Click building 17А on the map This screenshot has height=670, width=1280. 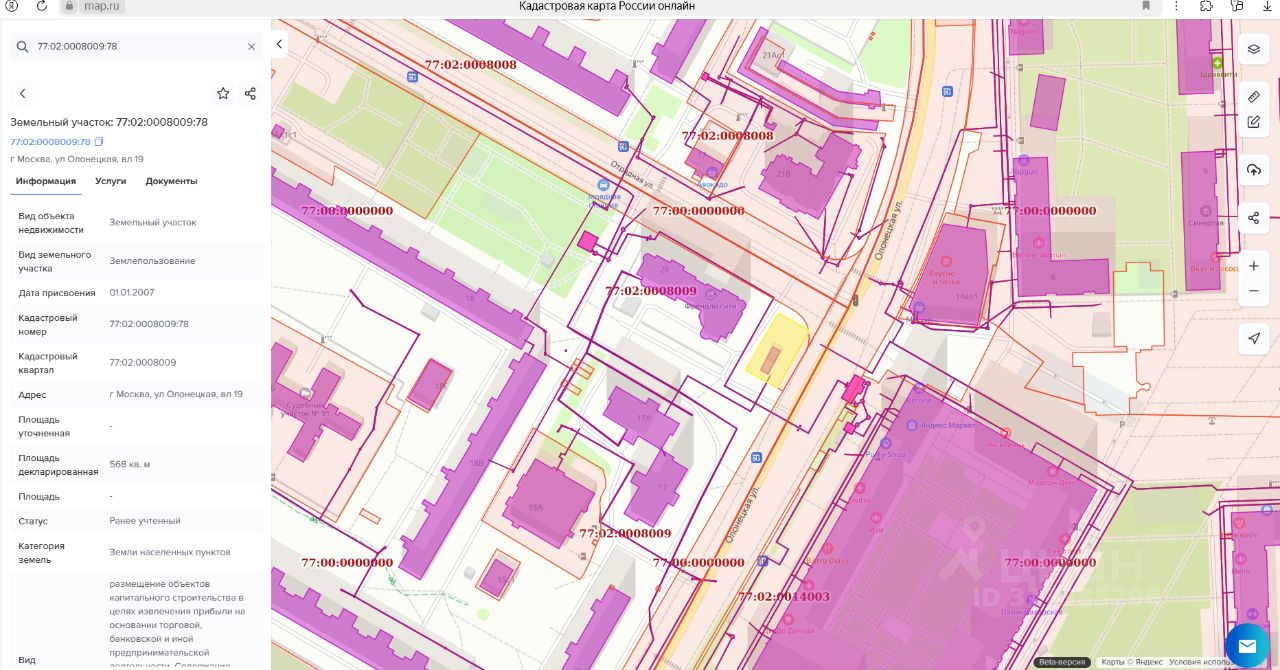pyautogui.click(x=643, y=417)
